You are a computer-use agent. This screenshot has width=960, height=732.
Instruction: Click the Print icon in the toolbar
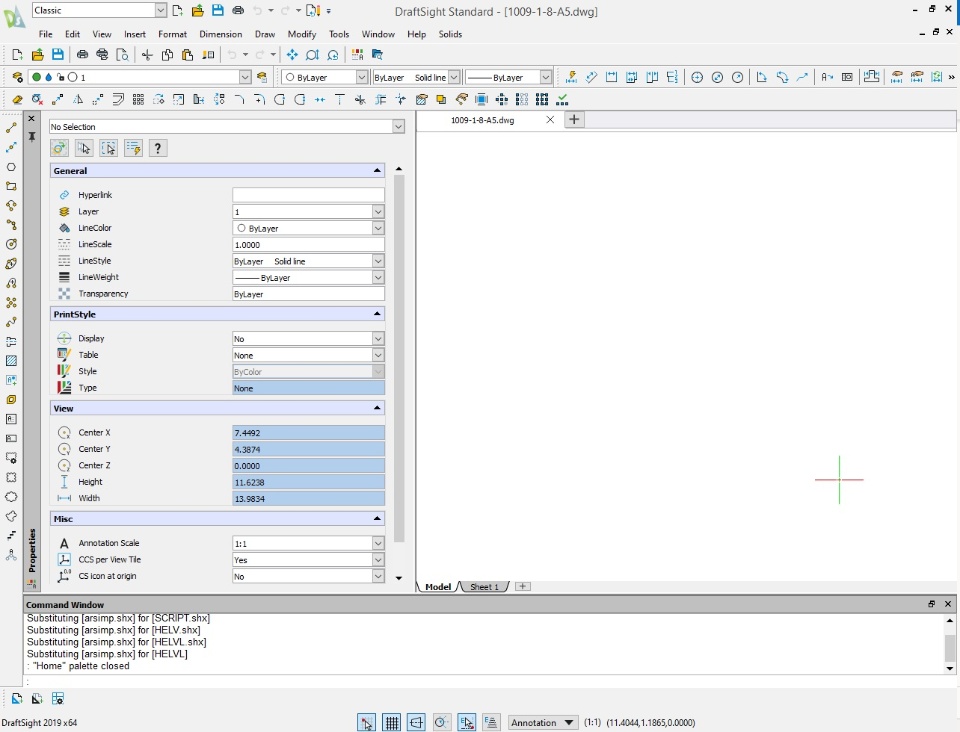point(82,55)
